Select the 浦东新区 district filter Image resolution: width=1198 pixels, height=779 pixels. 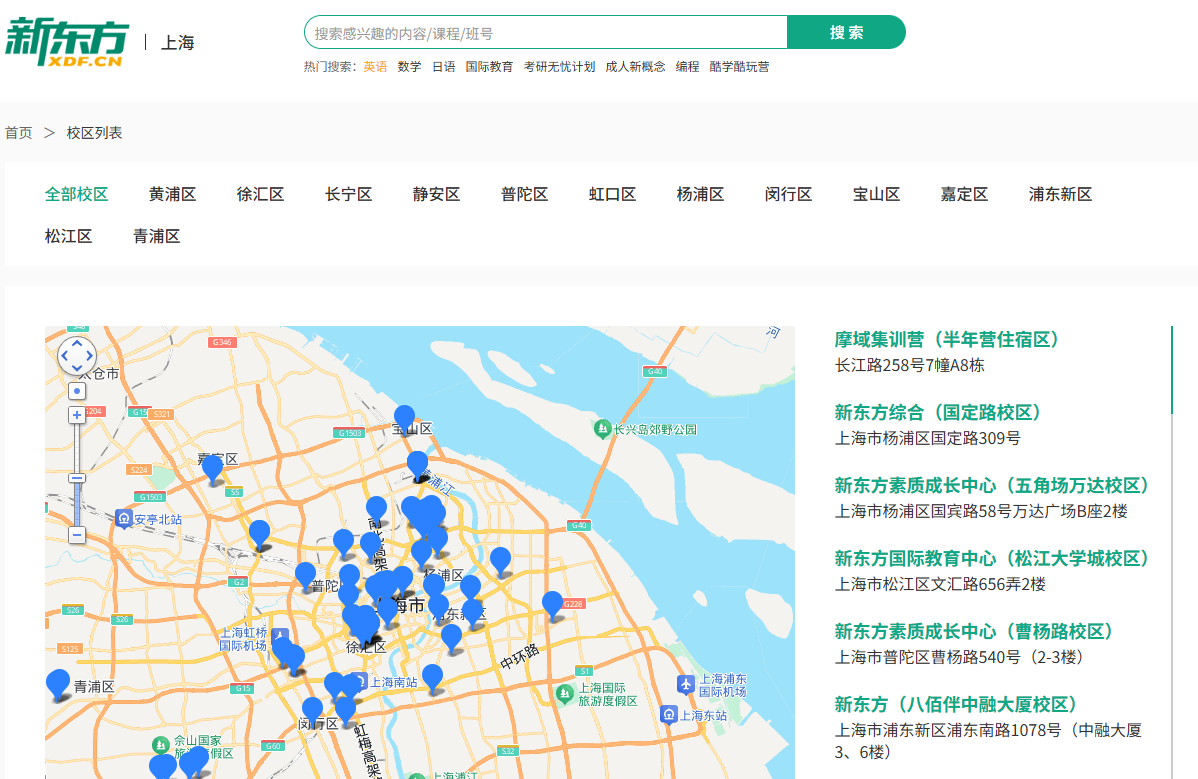coord(1060,194)
